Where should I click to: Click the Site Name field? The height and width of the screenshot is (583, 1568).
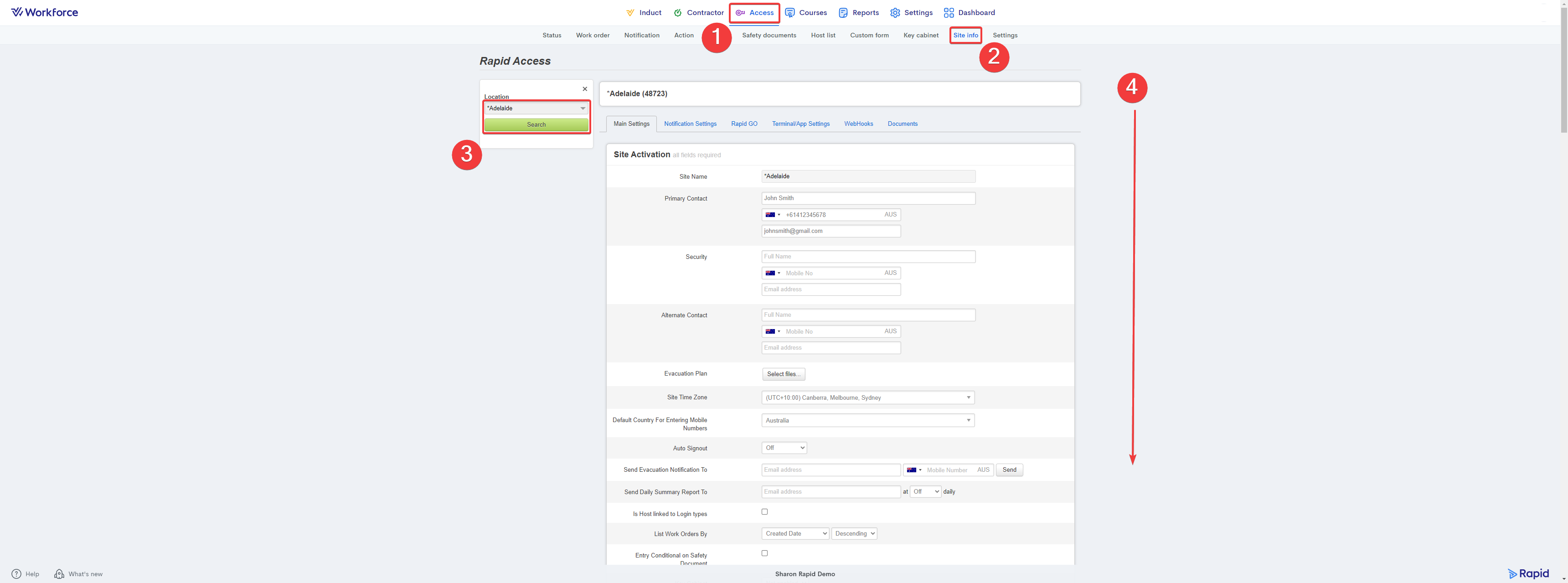[x=868, y=176]
